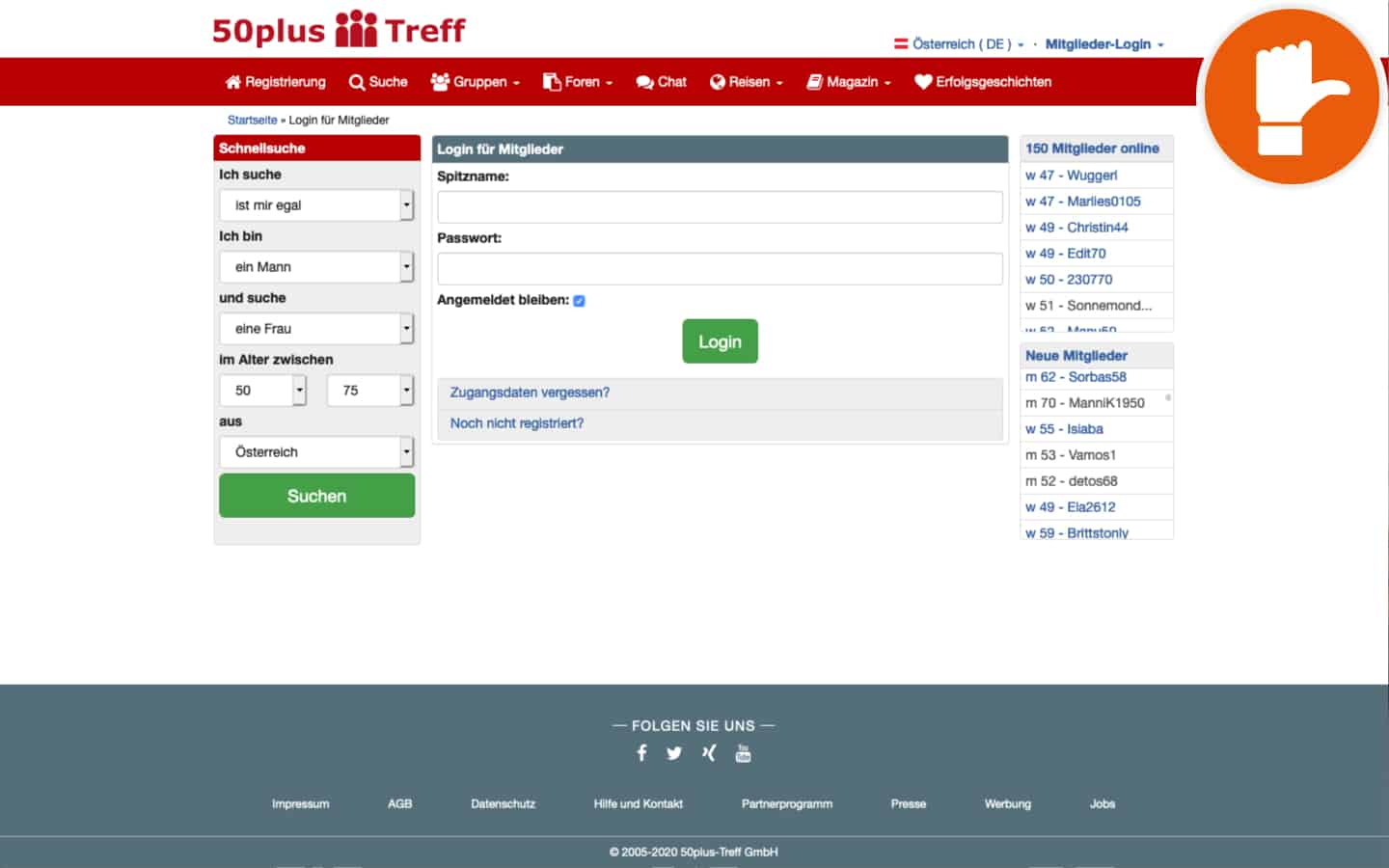Open Xing profile from footer icon

tap(709, 753)
